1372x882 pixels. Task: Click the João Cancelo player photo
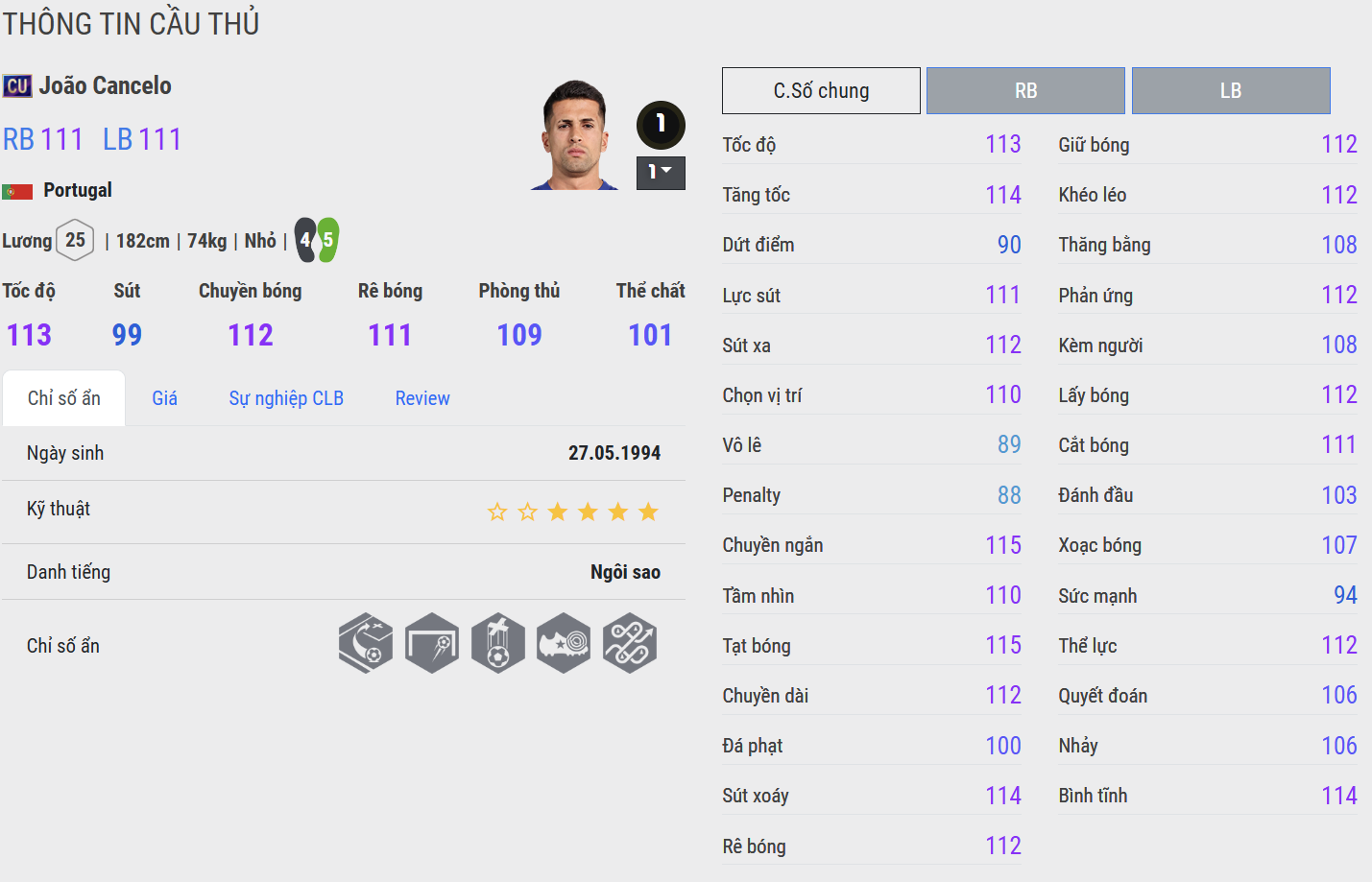[575, 135]
